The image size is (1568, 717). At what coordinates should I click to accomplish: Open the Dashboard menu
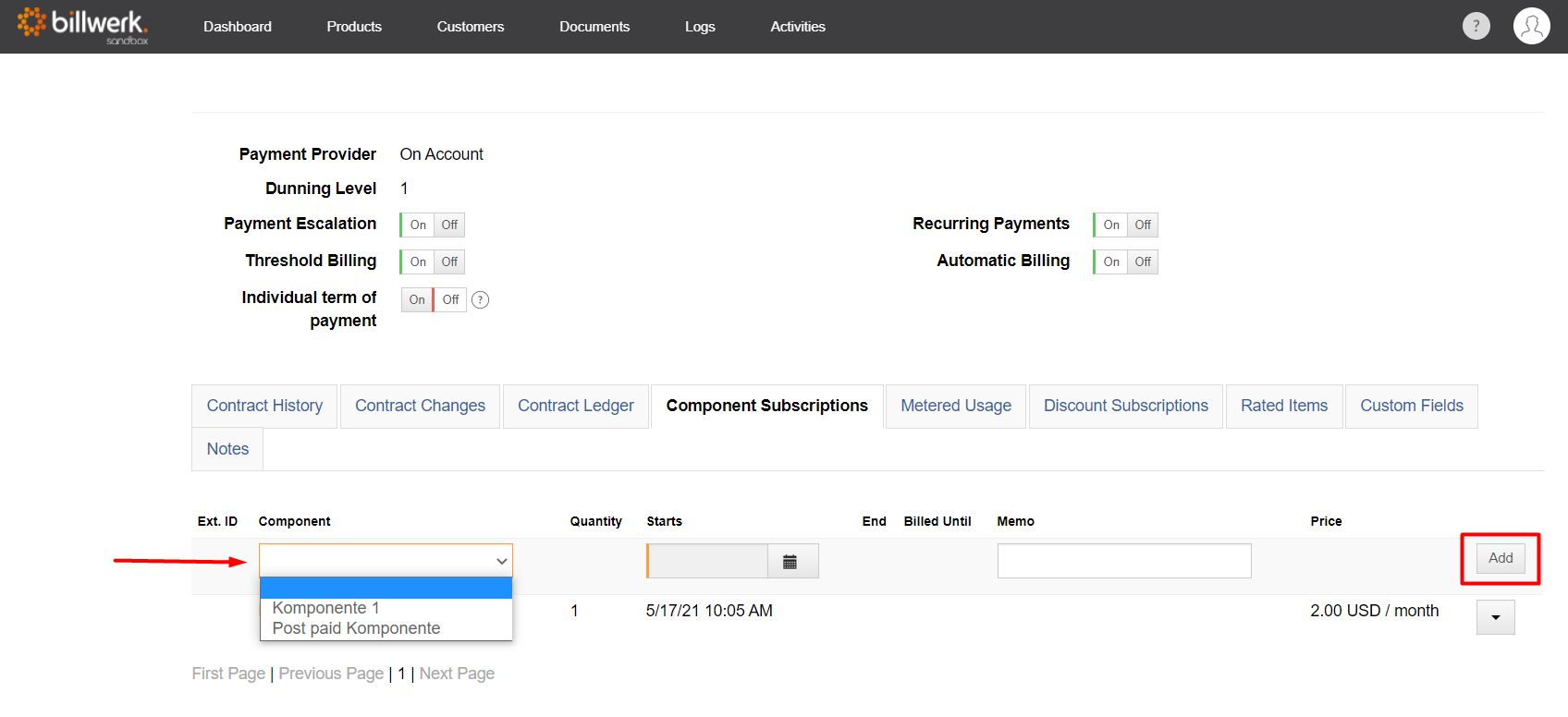point(238,27)
